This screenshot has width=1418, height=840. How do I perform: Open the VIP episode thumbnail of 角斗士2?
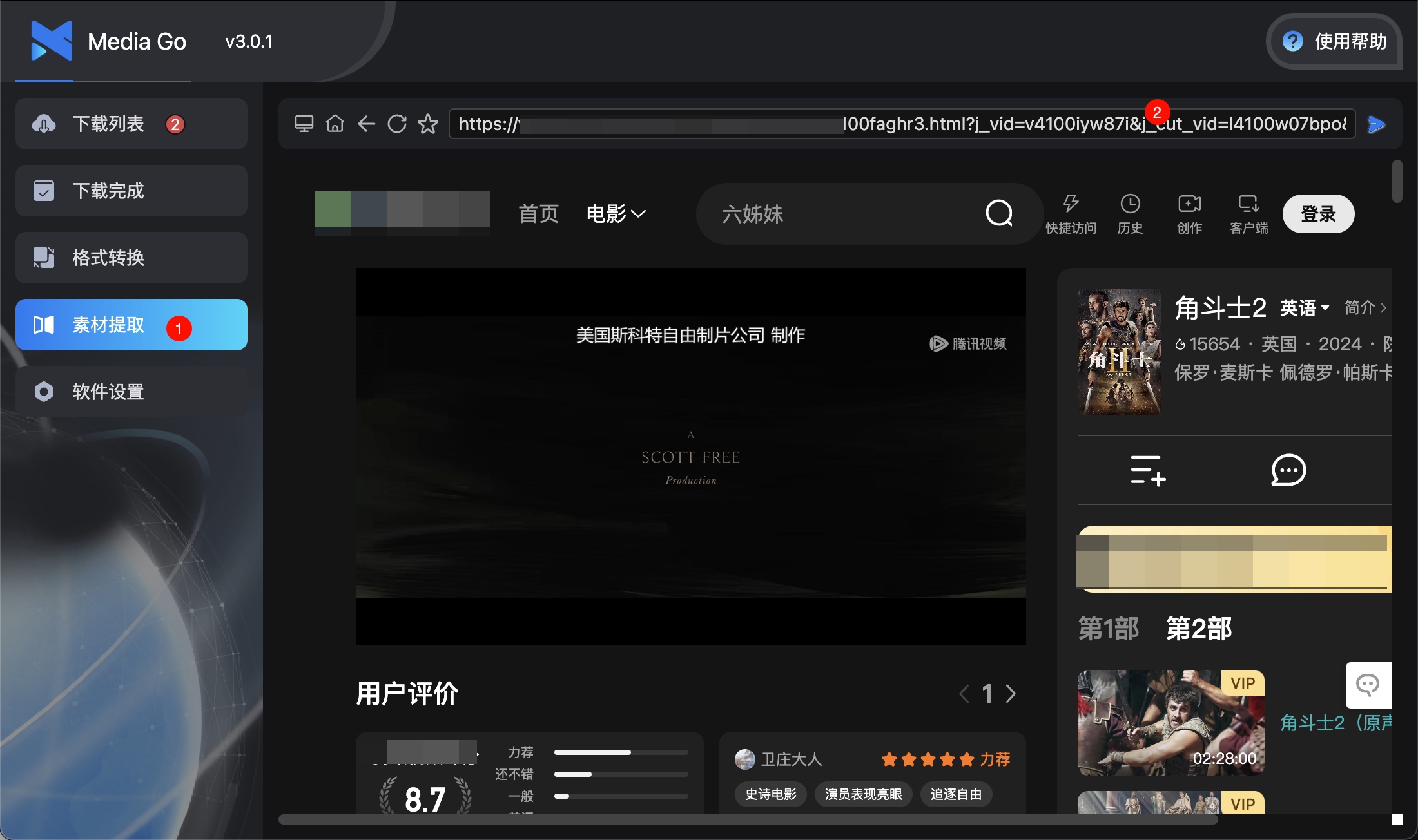pos(1170,722)
